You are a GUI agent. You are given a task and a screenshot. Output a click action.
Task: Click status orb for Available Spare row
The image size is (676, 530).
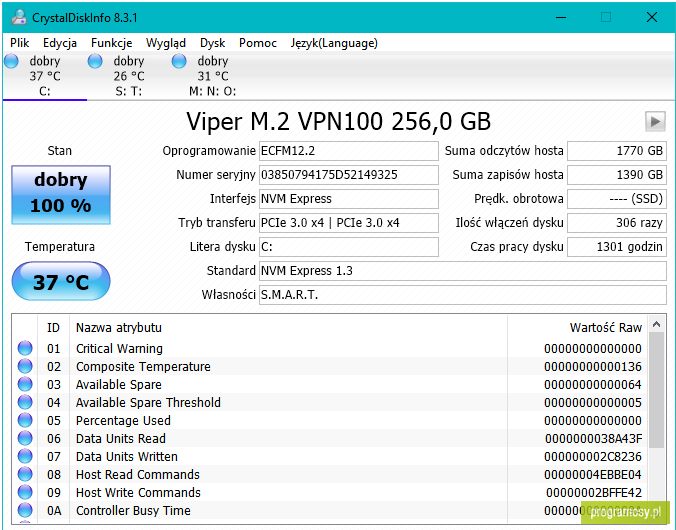(25, 384)
